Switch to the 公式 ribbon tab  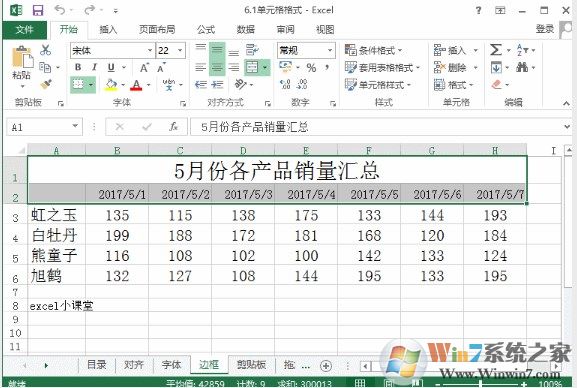[206, 29]
